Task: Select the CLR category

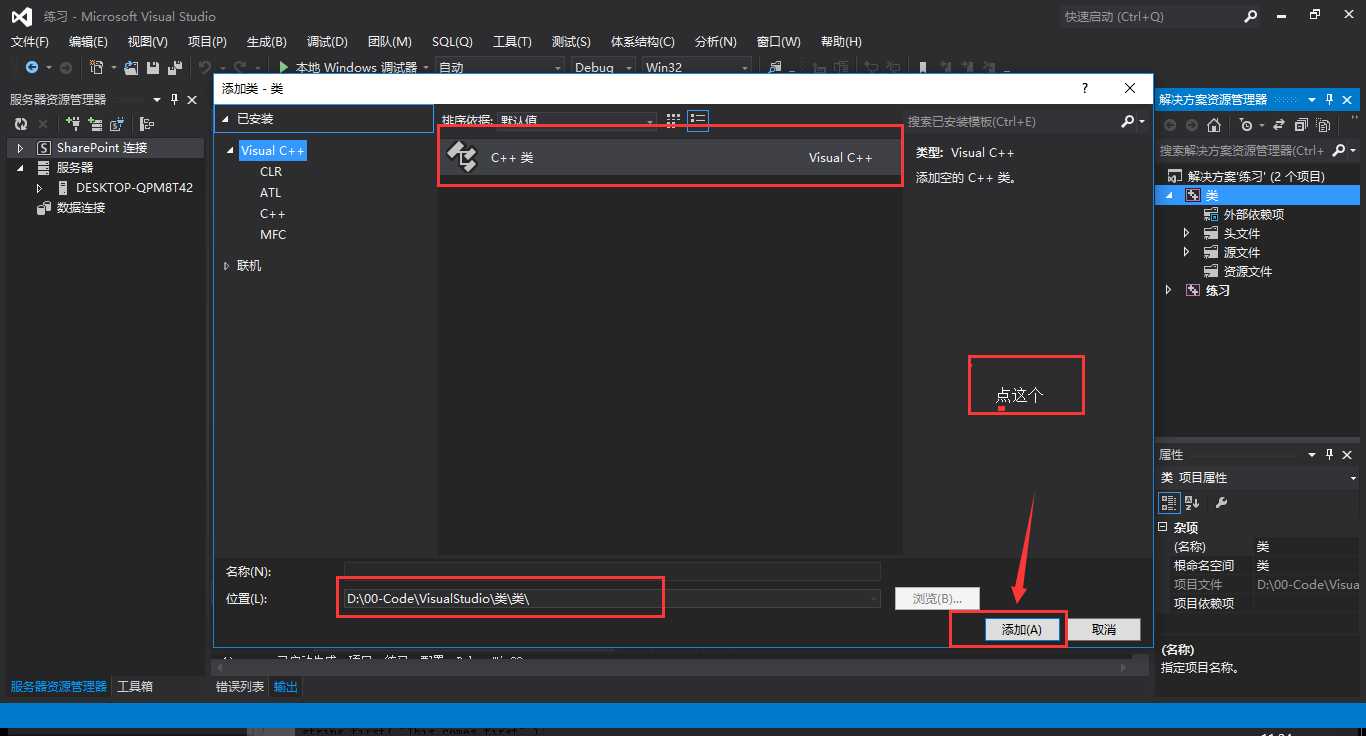Action: pyautogui.click(x=271, y=172)
